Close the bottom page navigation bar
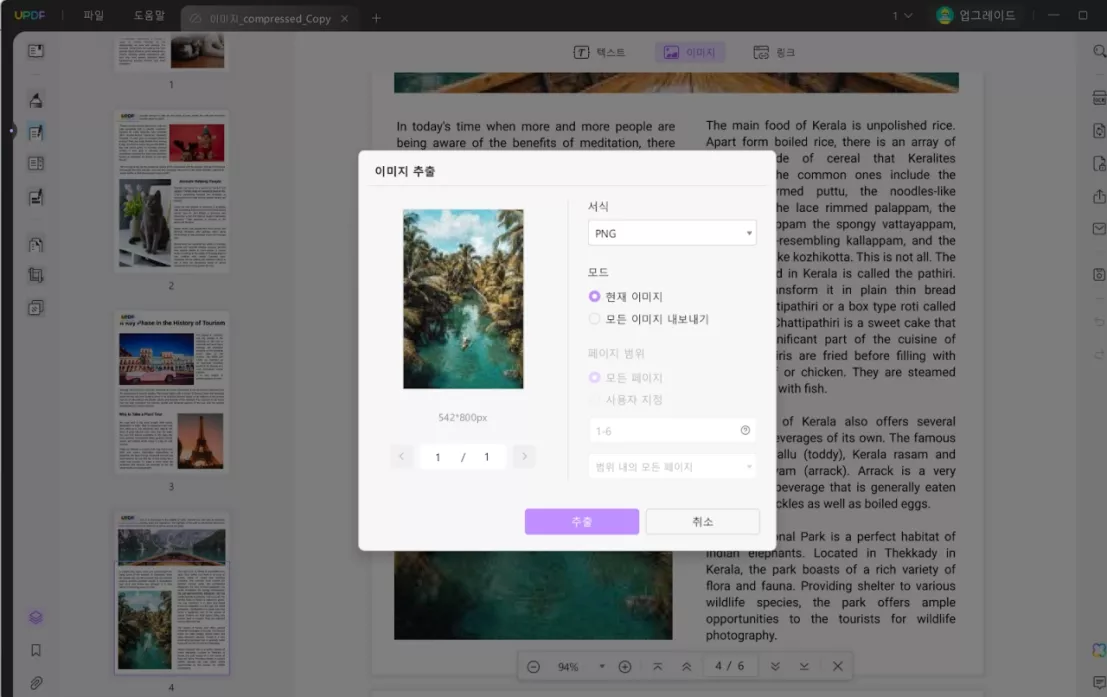 tap(837, 666)
